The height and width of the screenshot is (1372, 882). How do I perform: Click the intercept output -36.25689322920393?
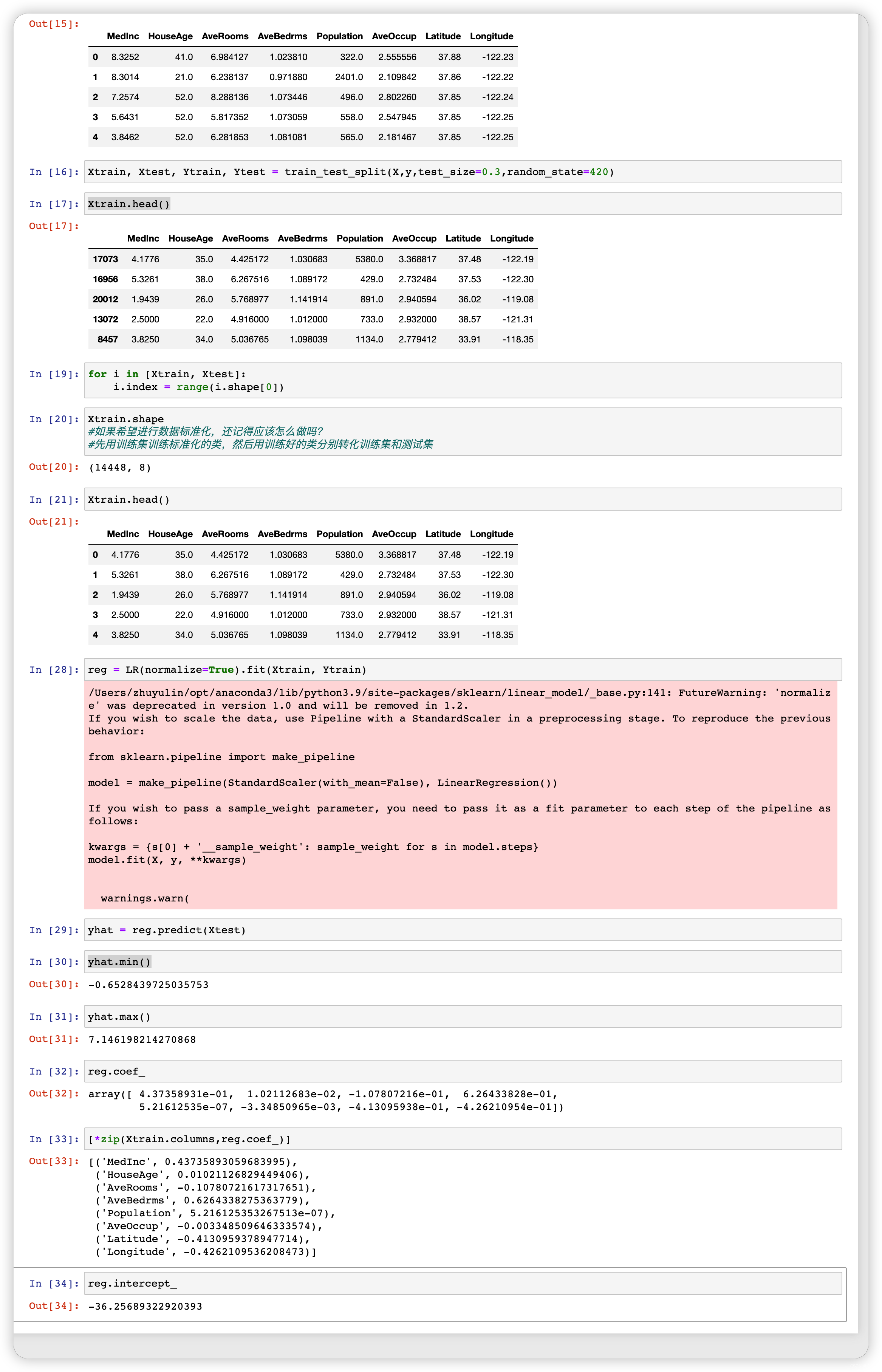145,1306
